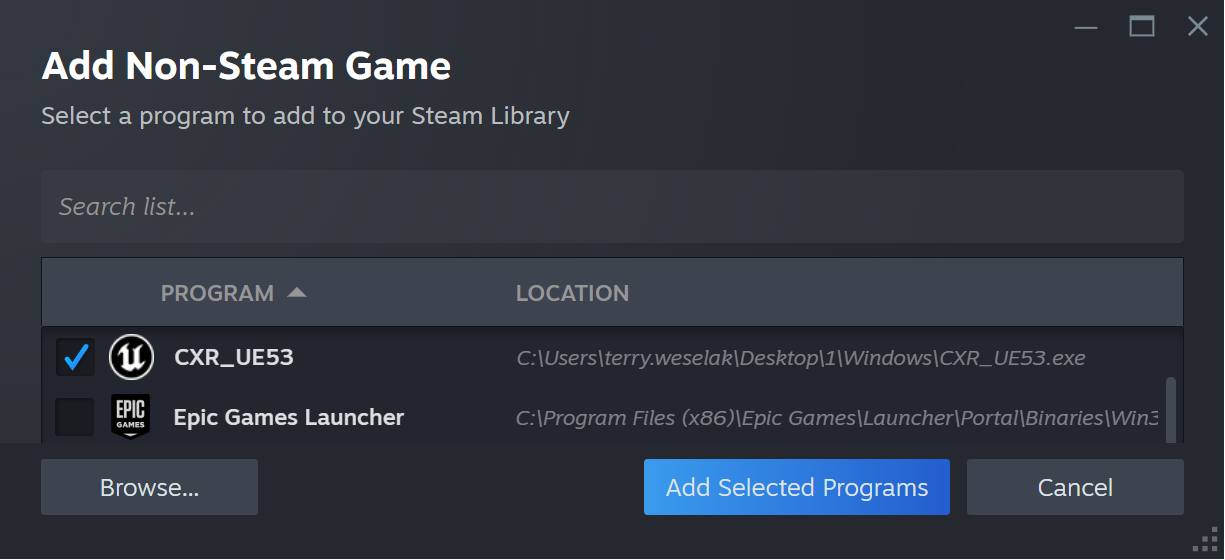The width and height of the screenshot is (1225, 560).
Task: Minimize the Add Non-Steam Game window
Action: [1087, 27]
